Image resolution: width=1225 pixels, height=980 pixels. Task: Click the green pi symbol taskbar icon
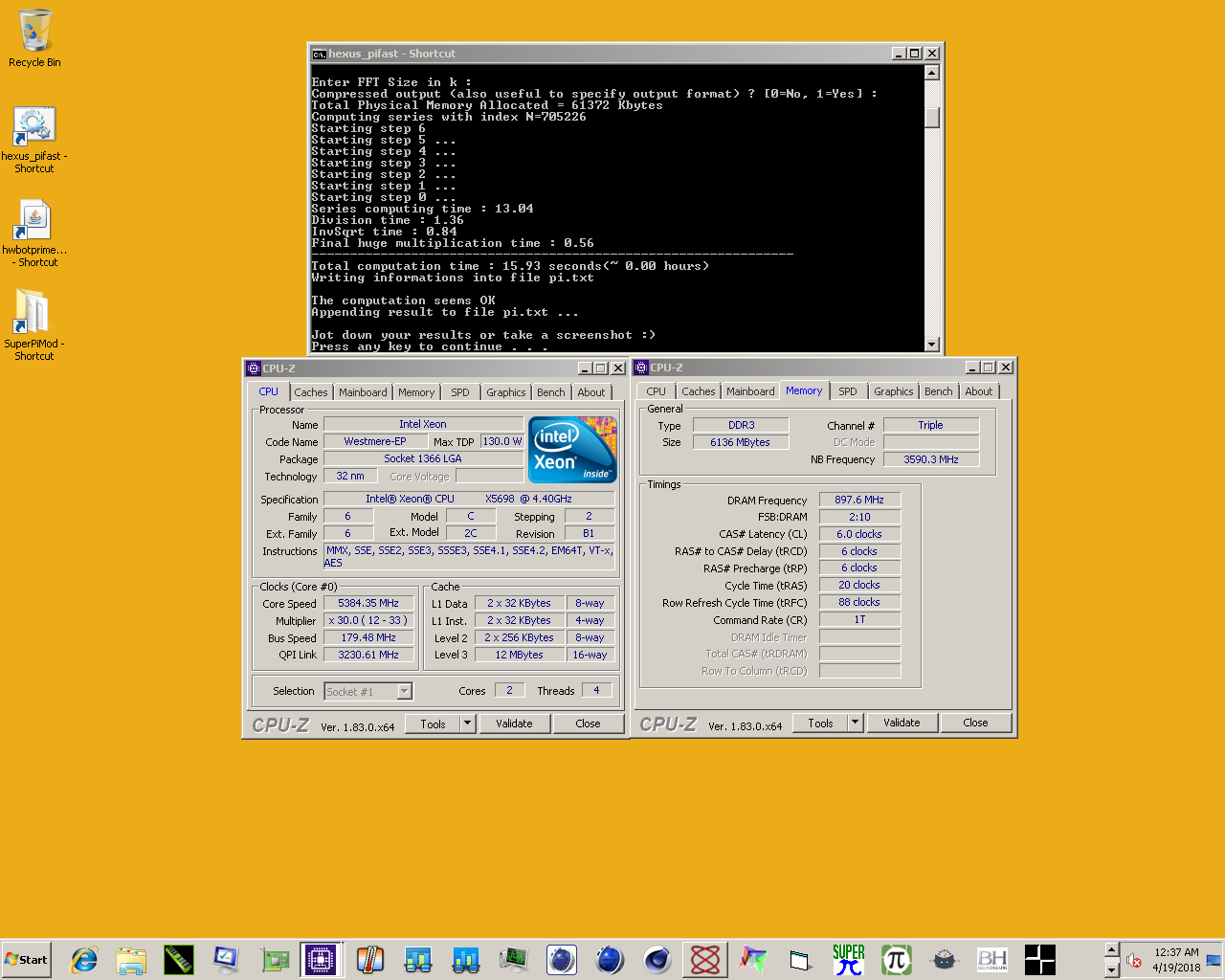tap(897, 959)
